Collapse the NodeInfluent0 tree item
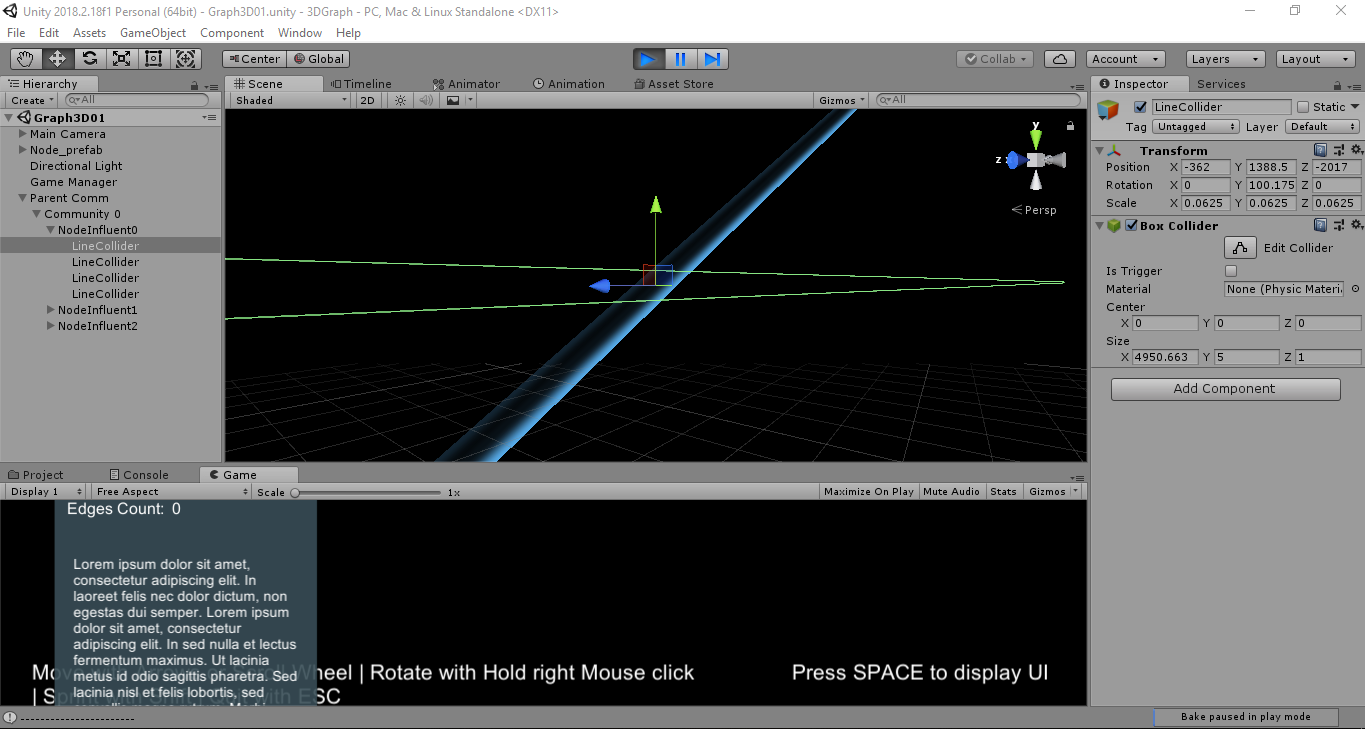The image size is (1365, 729). pos(51,230)
